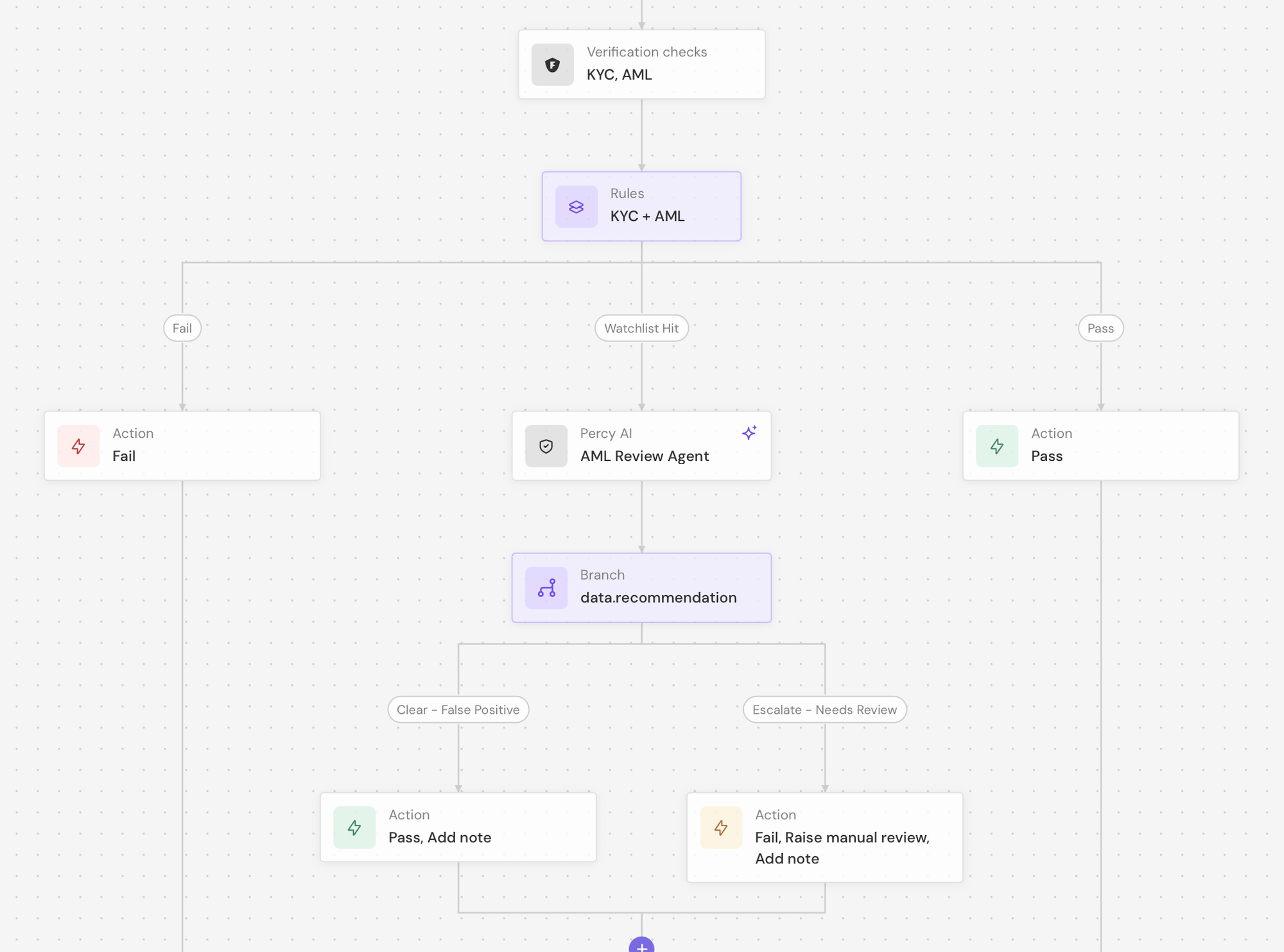The image size is (1284, 952).
Task: Click orange lightning icon on manual review action
Action: point(720,827)
